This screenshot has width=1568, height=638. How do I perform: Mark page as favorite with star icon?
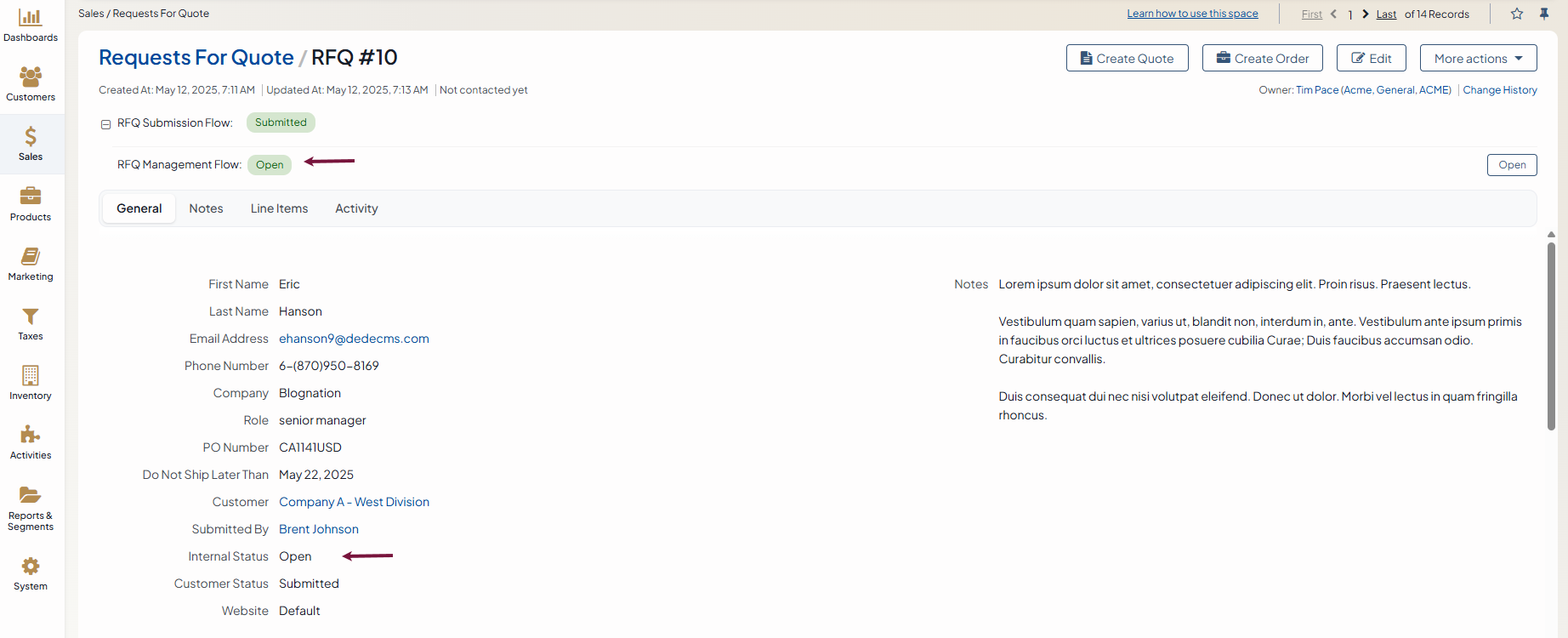pos(1517,14)
